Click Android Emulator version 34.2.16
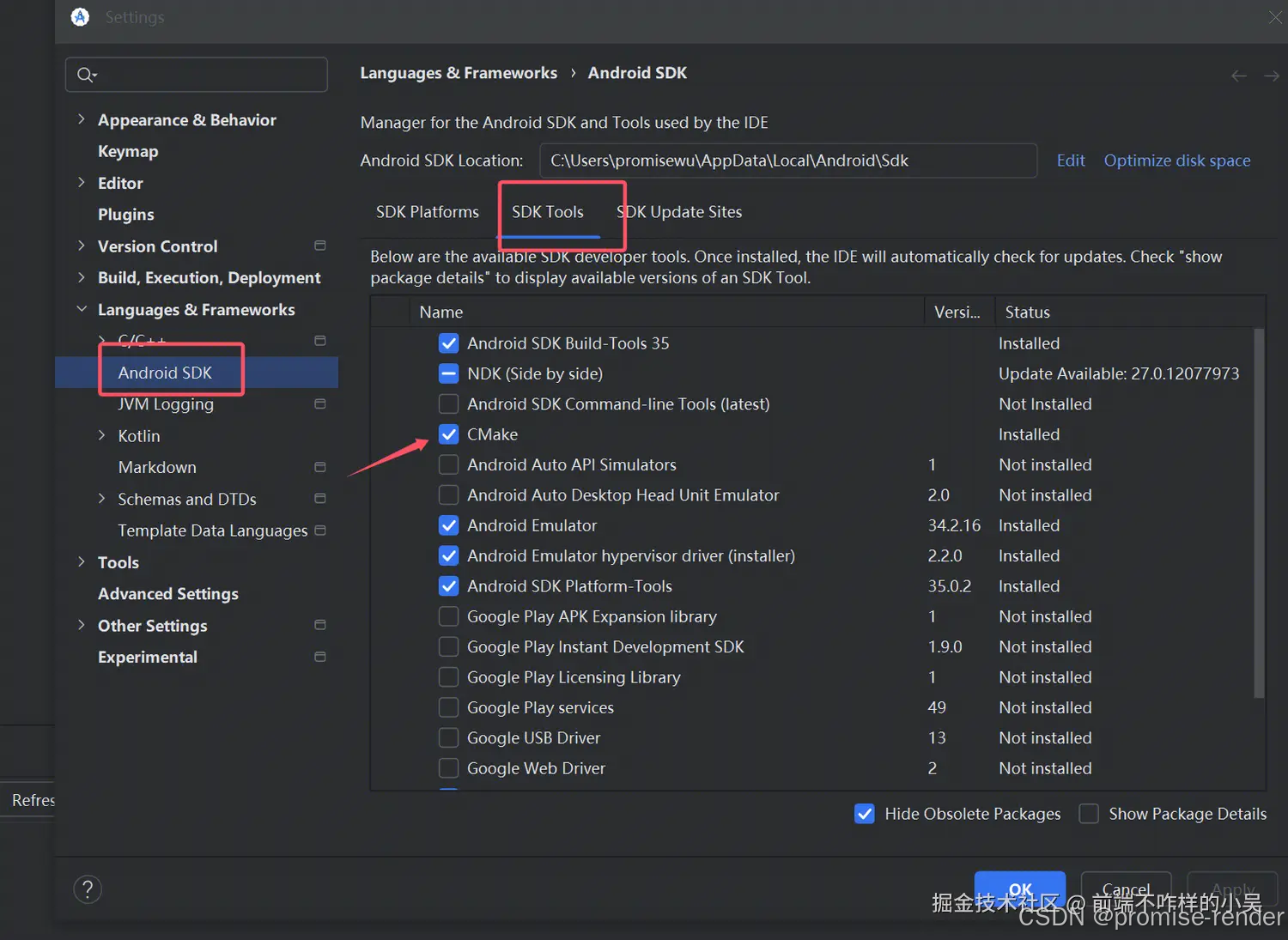1288x940 pixels. [954, 525]
